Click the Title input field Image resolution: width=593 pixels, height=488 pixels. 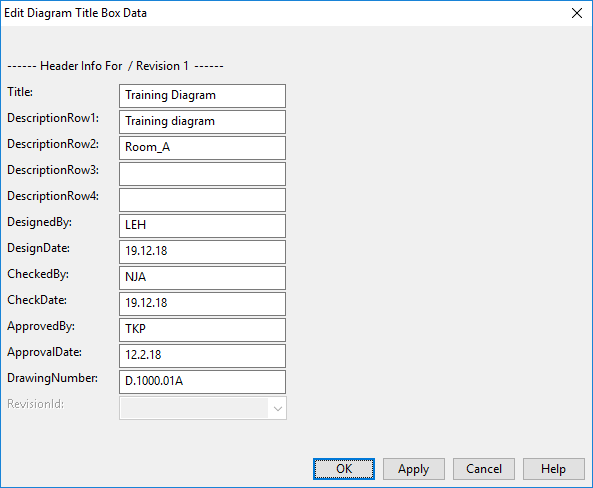pos(202,96)
